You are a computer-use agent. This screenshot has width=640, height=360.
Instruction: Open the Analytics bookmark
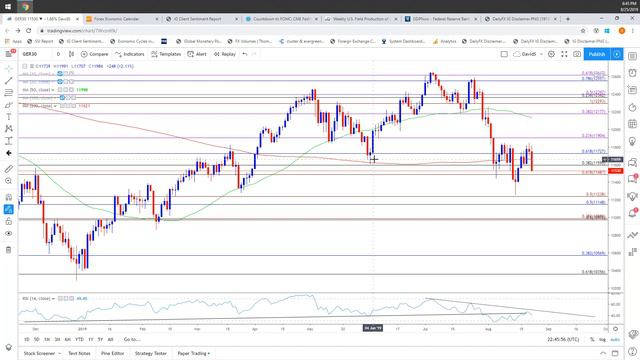(444, 41)
